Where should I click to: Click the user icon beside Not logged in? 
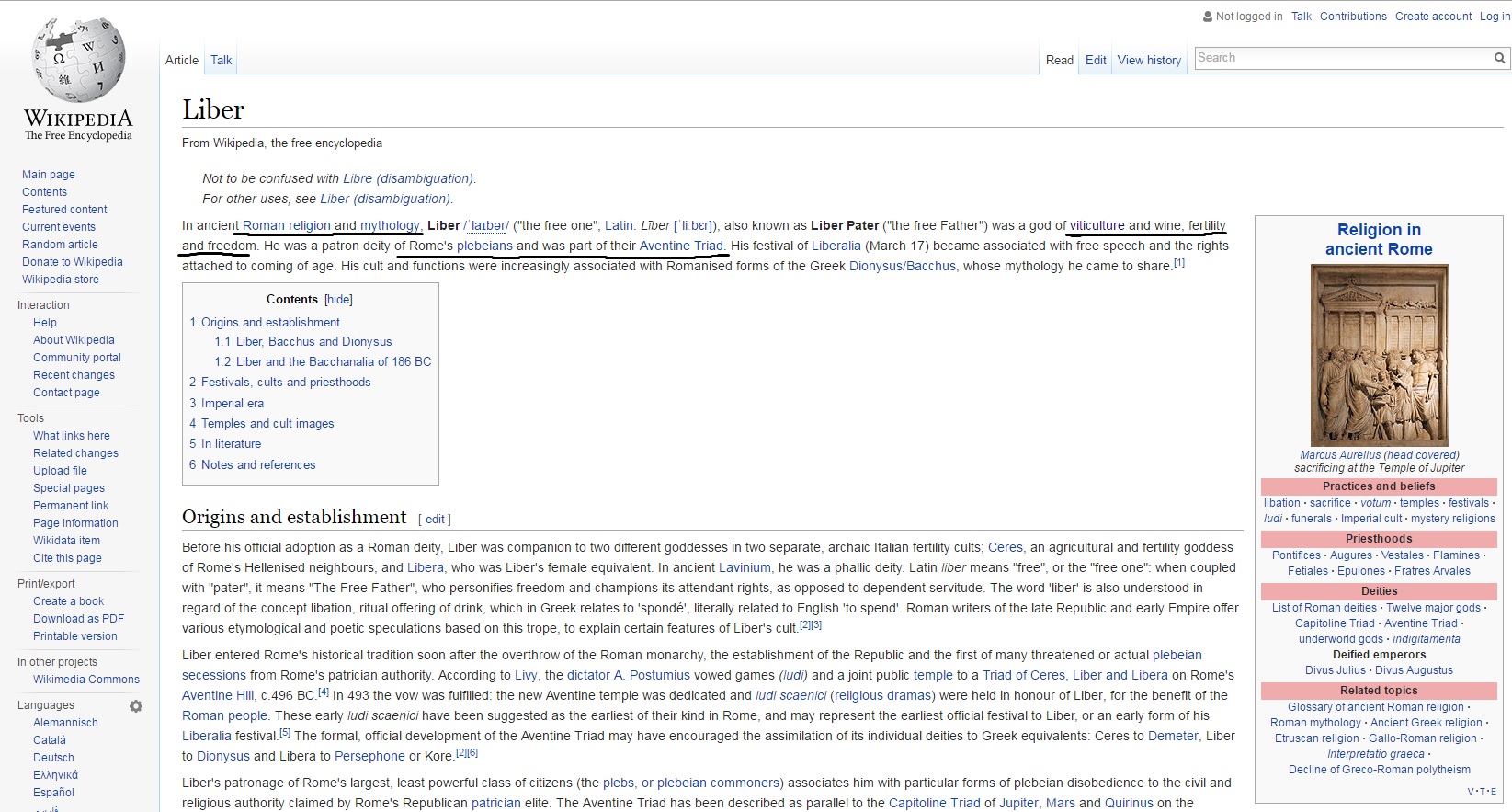point(1208,17)
